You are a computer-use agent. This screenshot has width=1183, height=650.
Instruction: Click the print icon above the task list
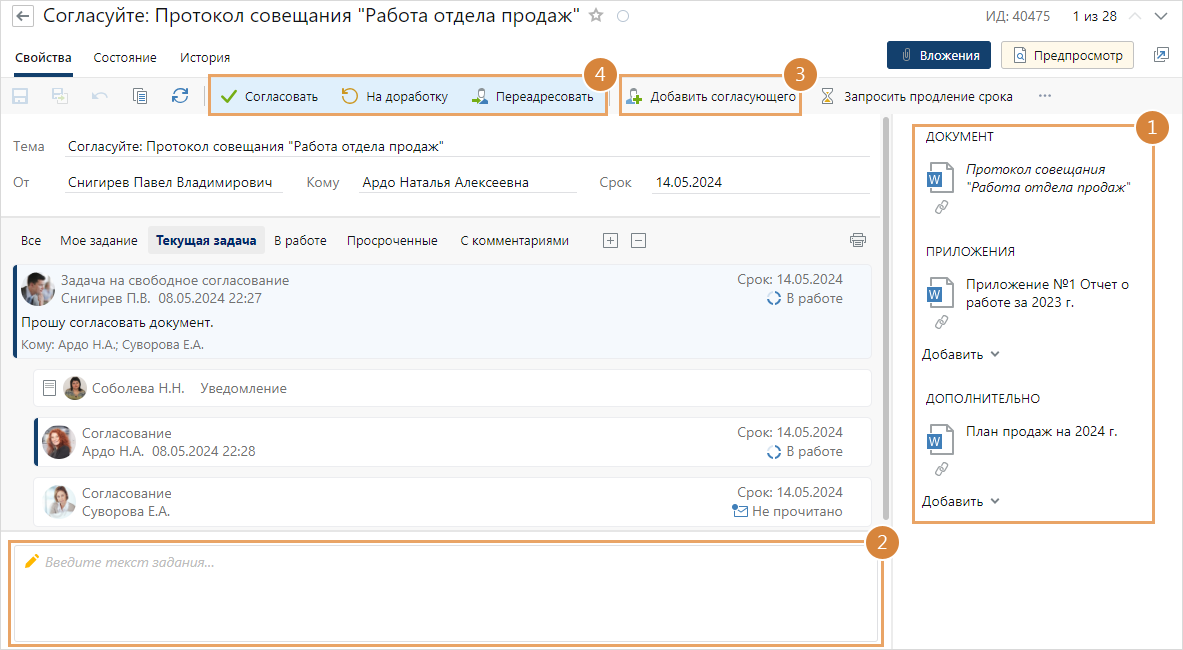click(857, 240)
